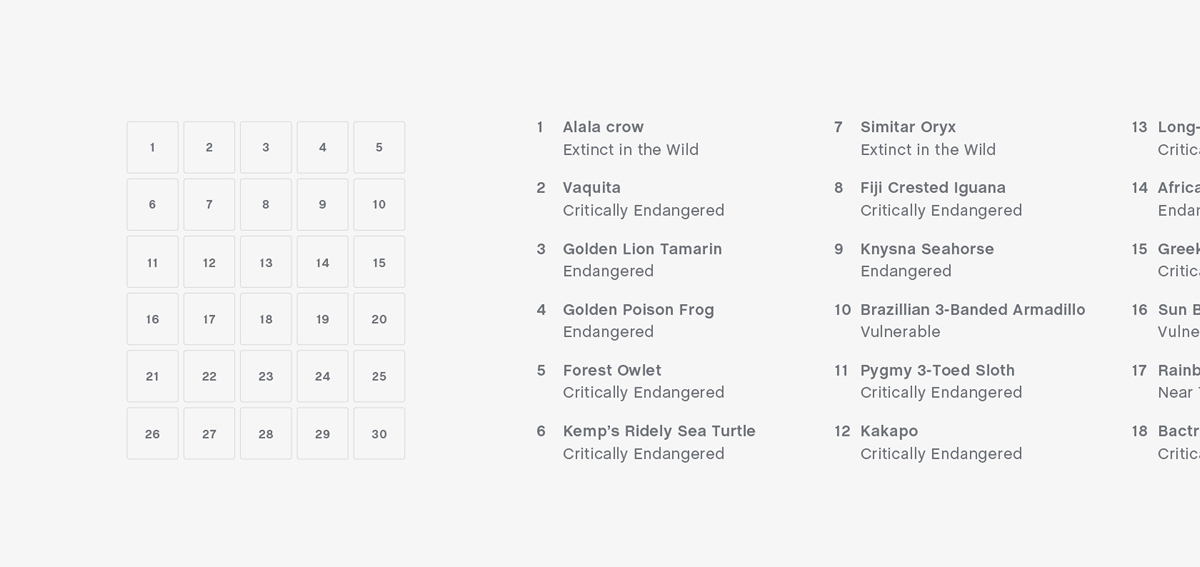1200x567 pixels.
Task: Select grid box 30
Action: point(379,433)
